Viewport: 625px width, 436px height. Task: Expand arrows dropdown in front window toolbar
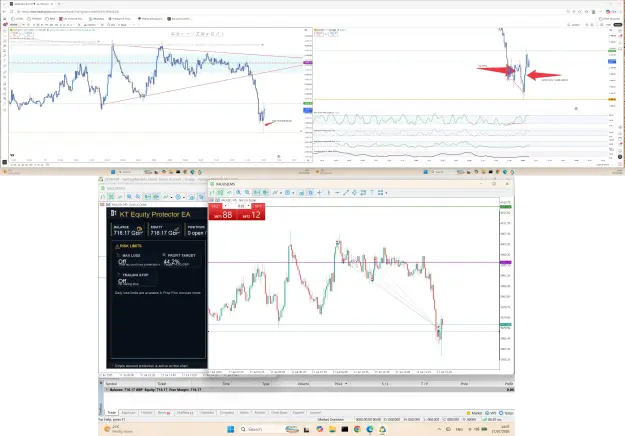click(386, 193)
